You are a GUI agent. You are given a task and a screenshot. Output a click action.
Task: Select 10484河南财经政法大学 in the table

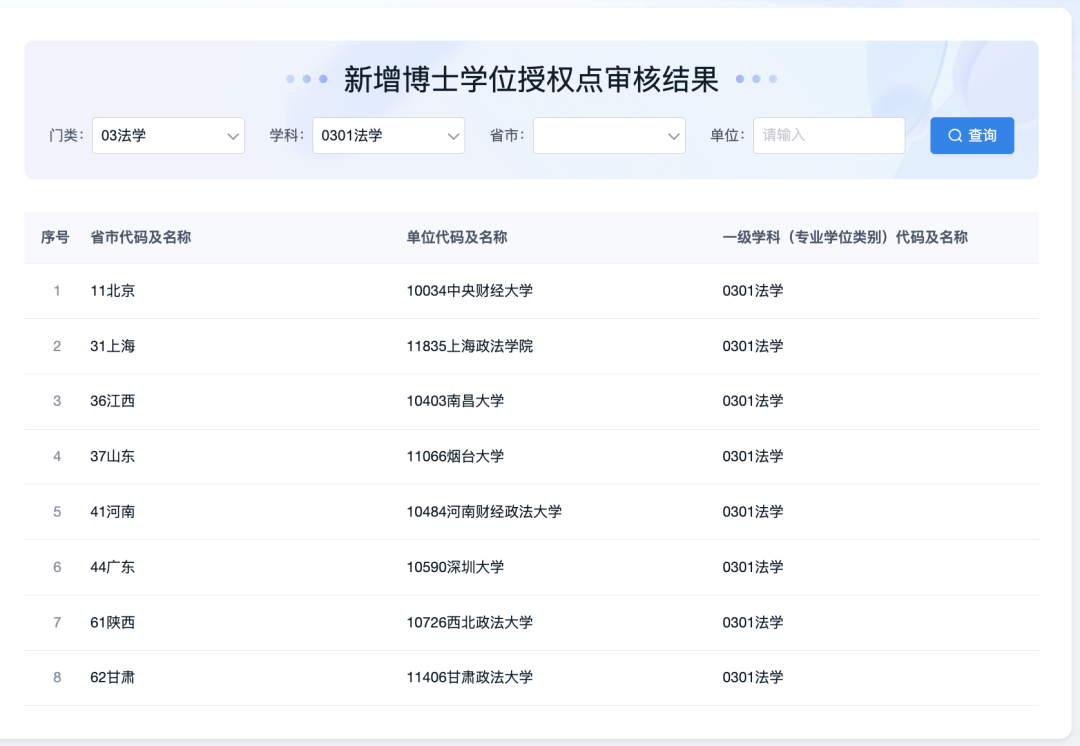pyautogui.click(x=484, y=512)
